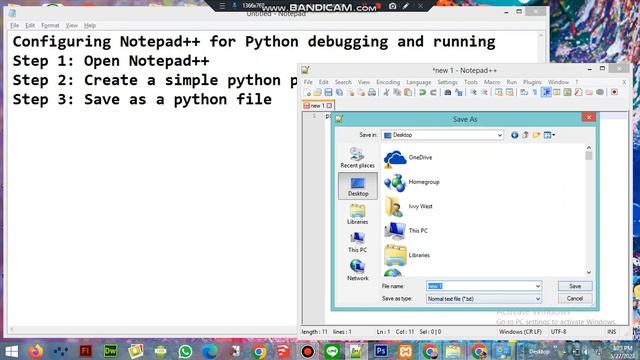Open Firefox from the taskbar

[36, 351]
